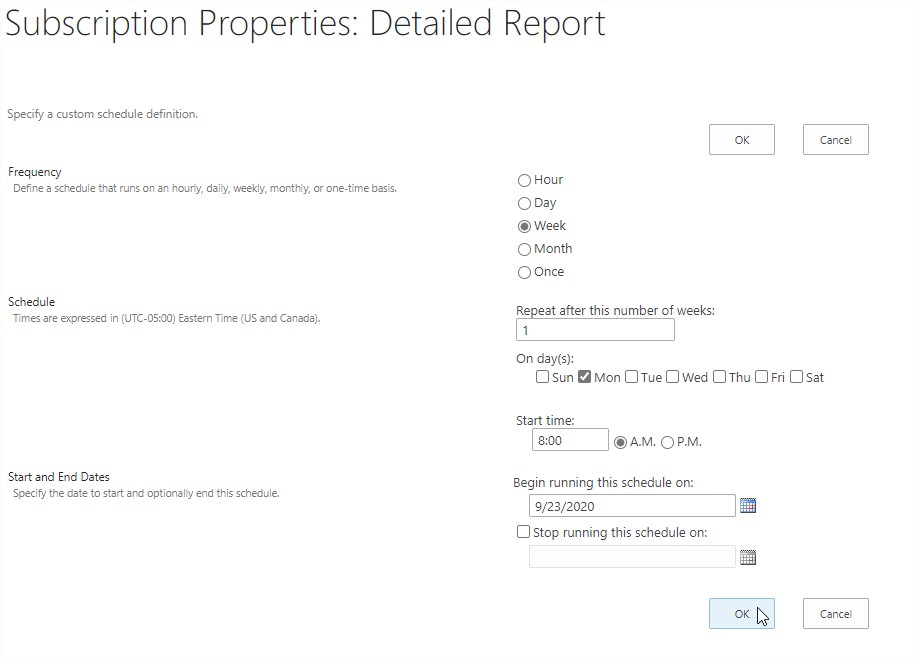The width and height of the screenshot is (918, 661).
Task: Uncheck the Mon day checkbox
Action: tap(584, 376)
